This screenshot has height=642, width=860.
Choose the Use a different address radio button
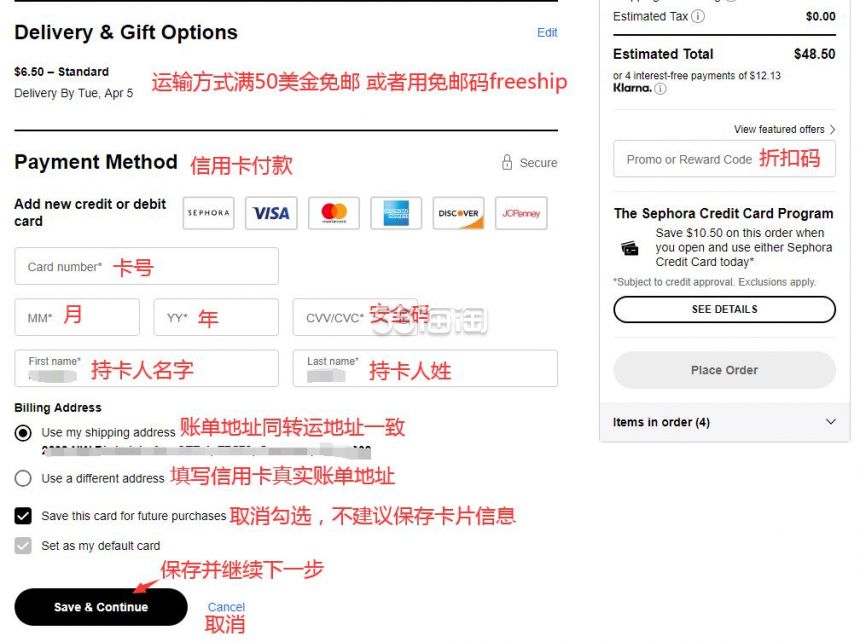23,478
